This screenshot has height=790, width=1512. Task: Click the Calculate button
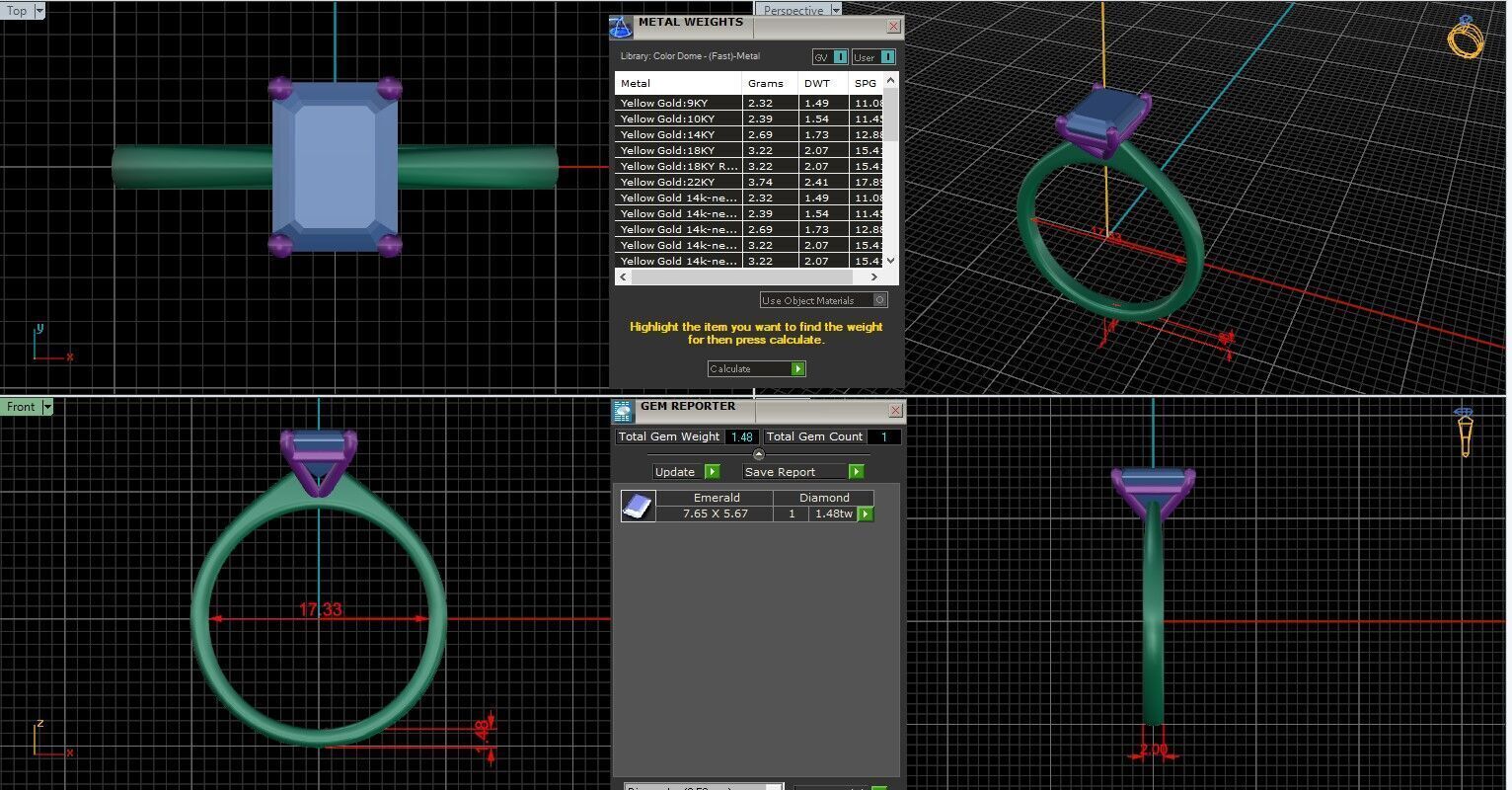click(756, 368)
